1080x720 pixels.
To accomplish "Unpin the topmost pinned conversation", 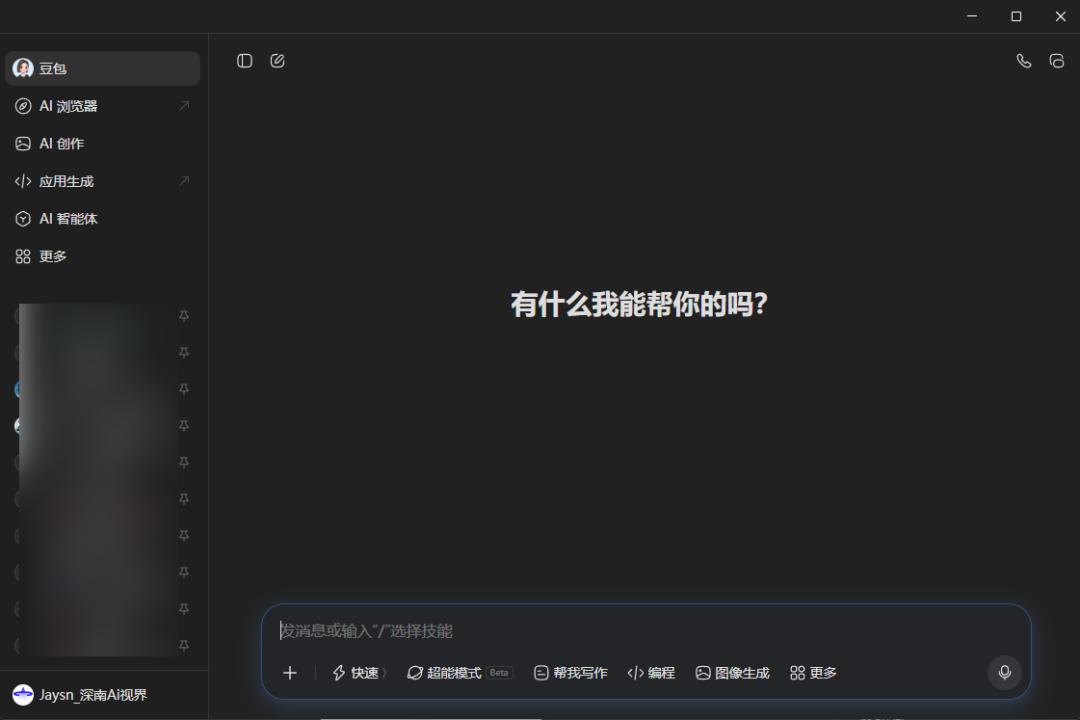I will point(184,315).
